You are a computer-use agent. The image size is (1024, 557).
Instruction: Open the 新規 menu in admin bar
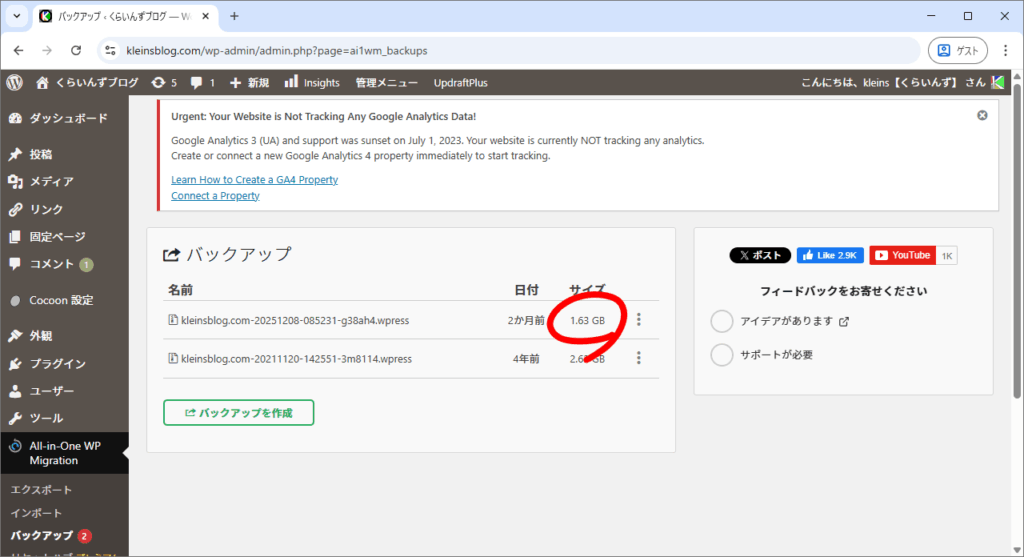[x=249, y=82]
